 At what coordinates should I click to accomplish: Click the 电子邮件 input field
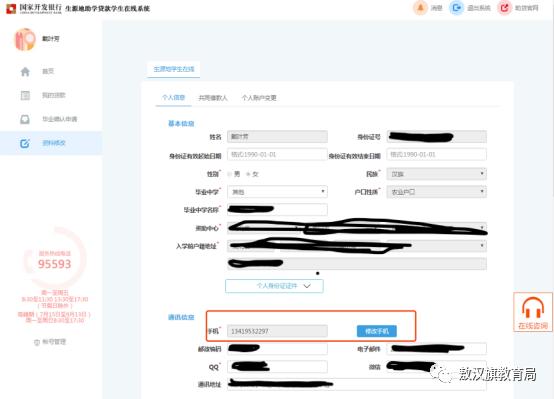pos(436,349)
